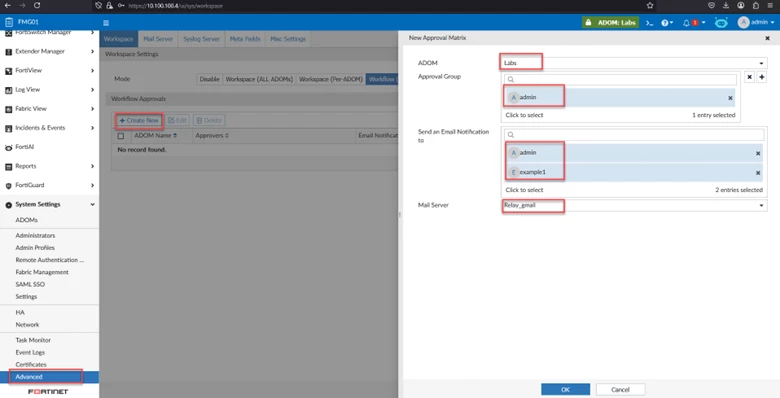Viewport: 780px width, 398px height.
Task: Open Admin Profiles settings
Action: (x=35, y=248)
